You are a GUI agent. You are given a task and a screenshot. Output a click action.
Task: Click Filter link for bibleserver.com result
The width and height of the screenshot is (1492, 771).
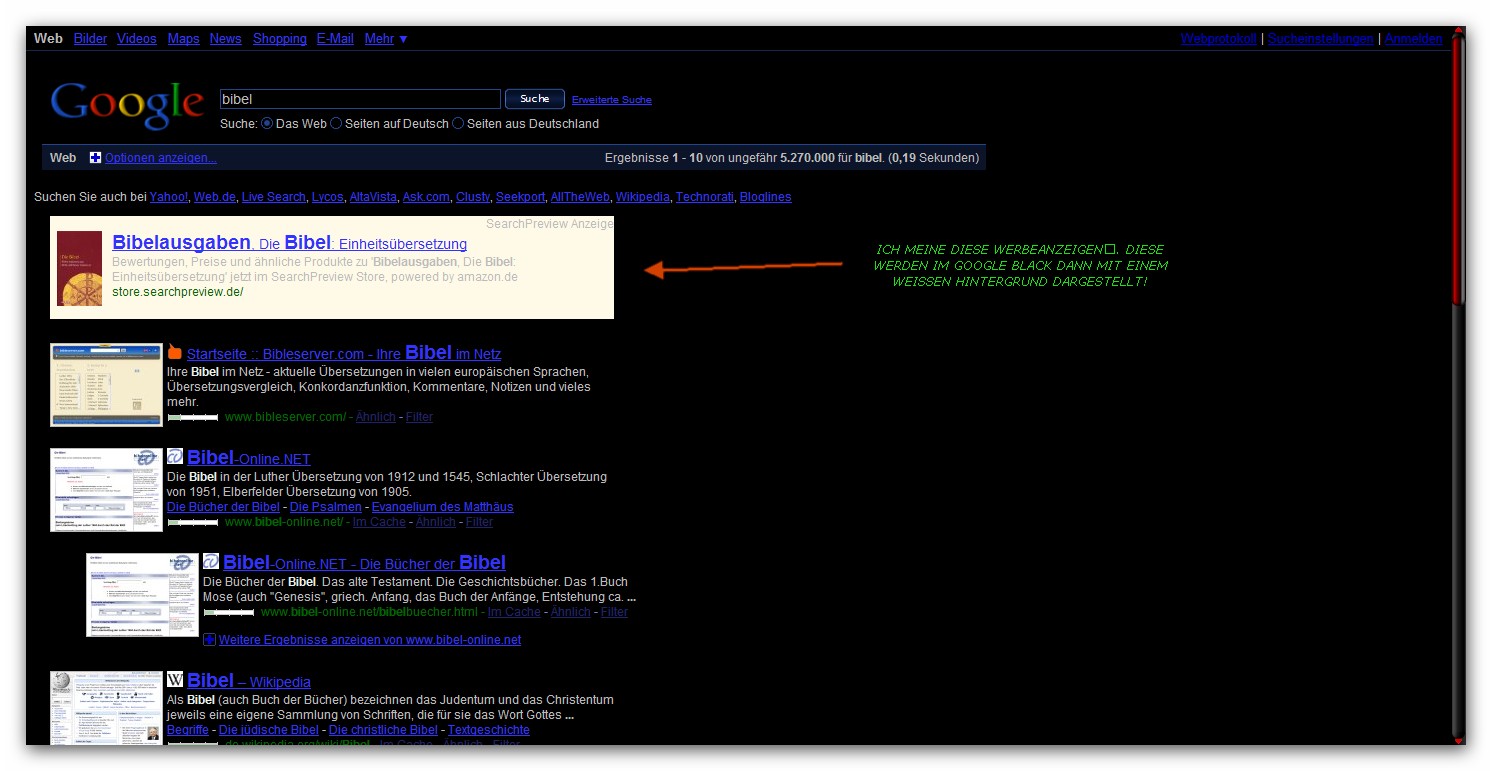pyautogui.click(x=419, y=417)
